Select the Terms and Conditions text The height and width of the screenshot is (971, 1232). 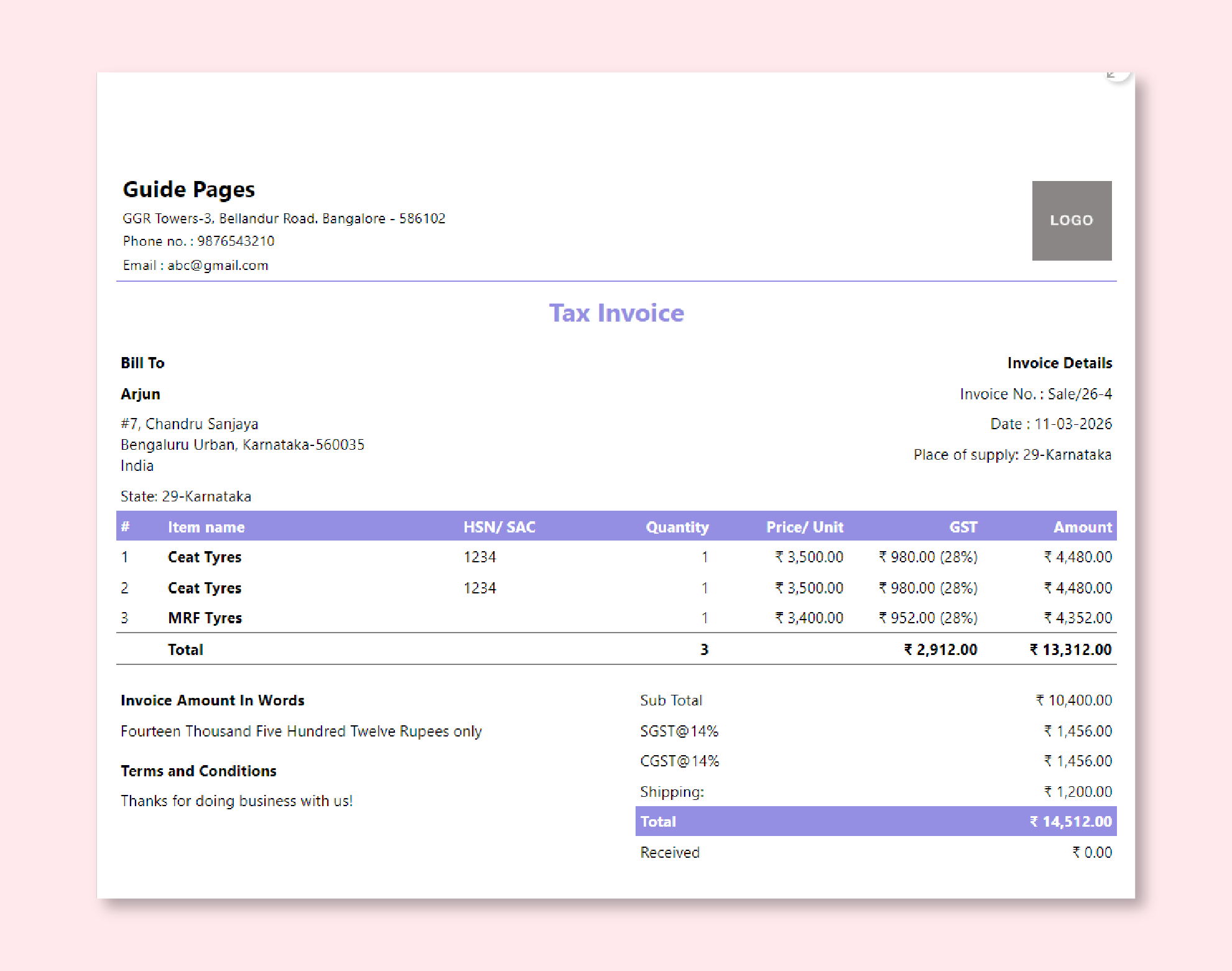tap(198, 771)
